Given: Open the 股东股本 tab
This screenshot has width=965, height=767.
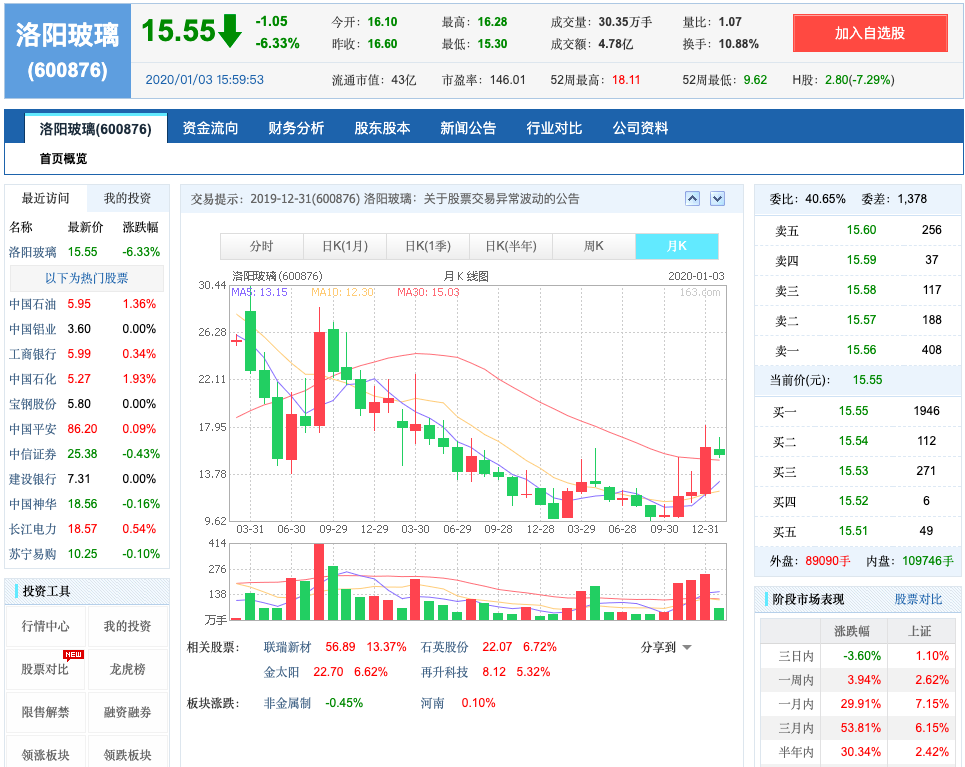Looking at the screenshot, I should [382, 128].
